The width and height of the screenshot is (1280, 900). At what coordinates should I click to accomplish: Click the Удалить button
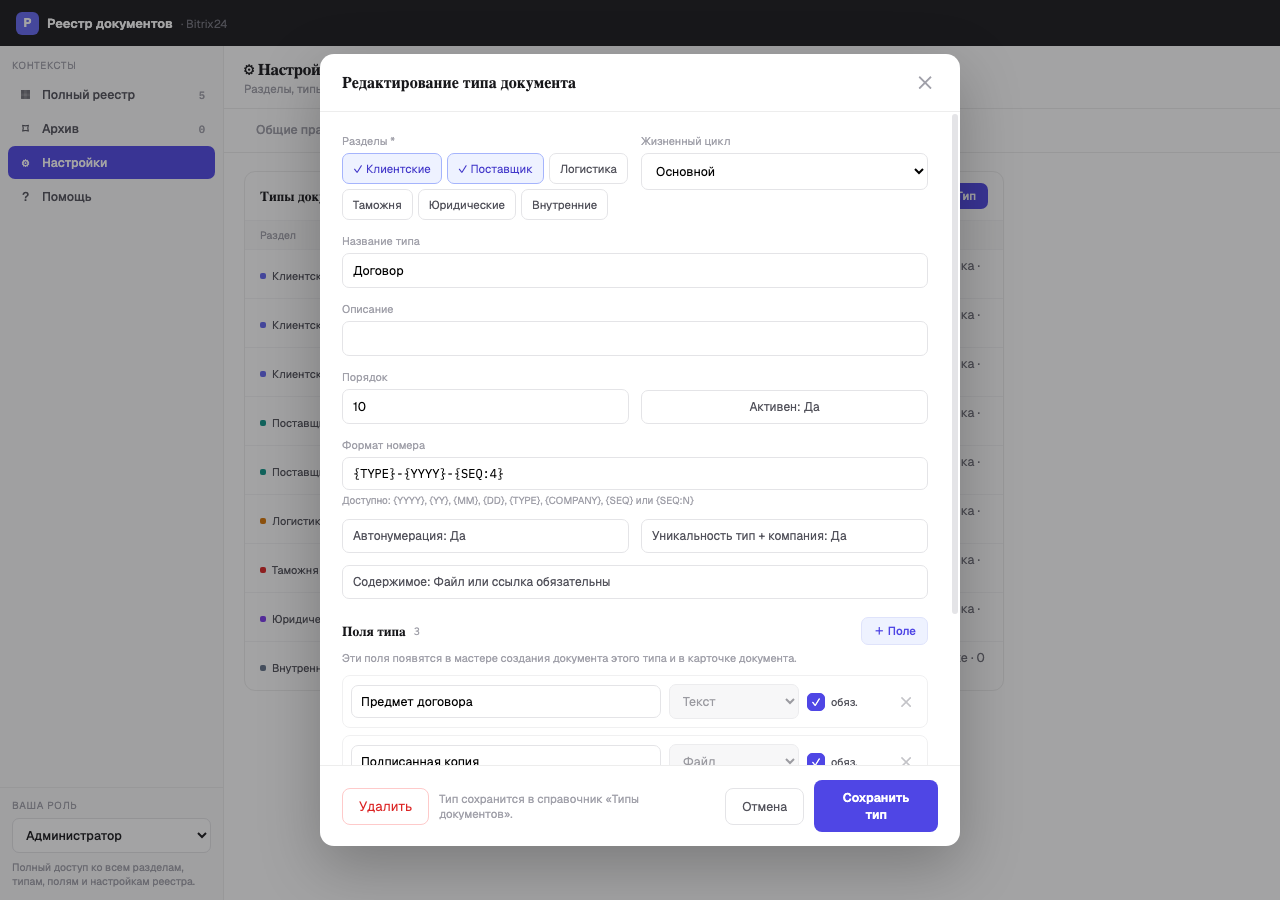tap(385, 806)
